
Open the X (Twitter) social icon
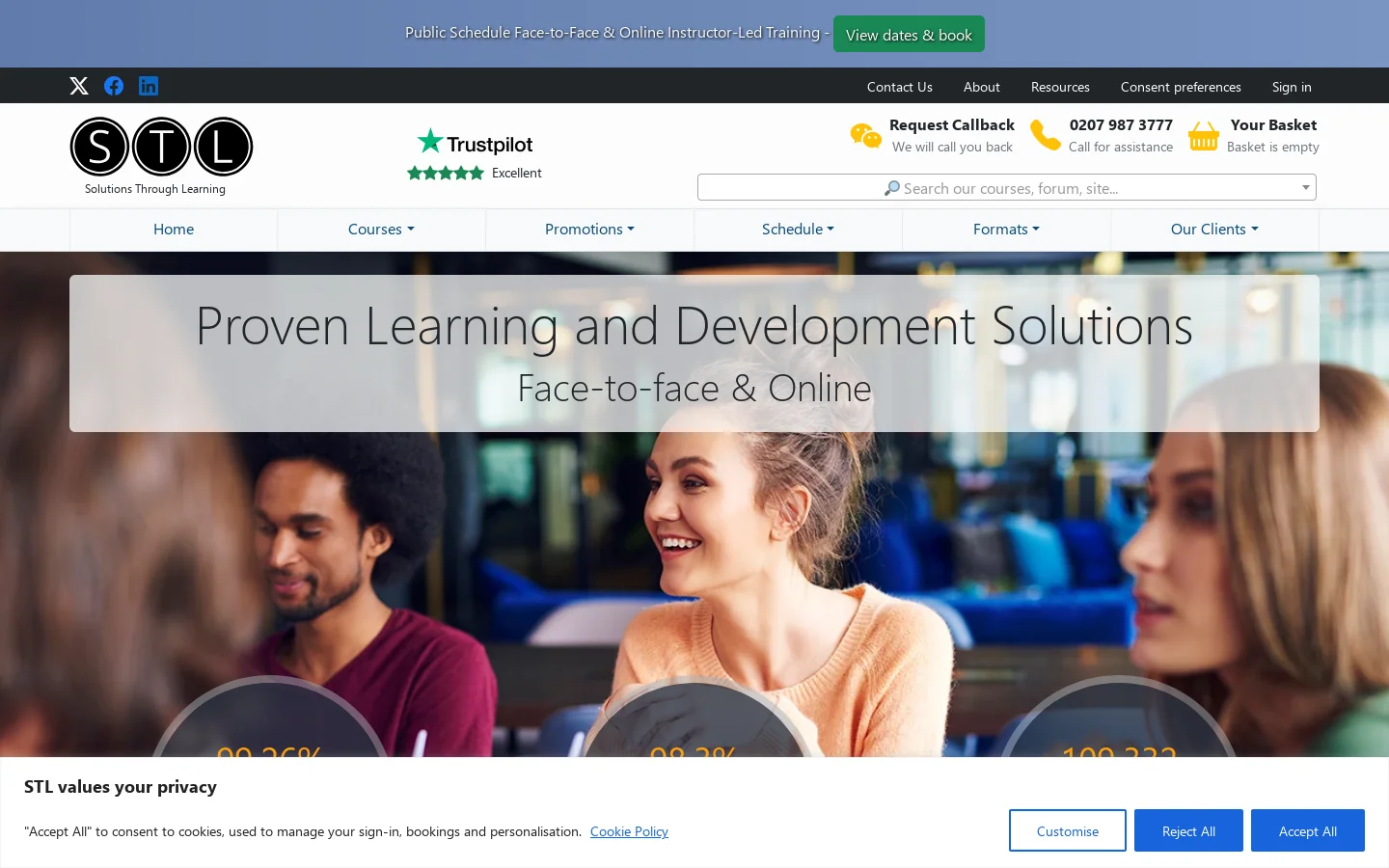79,86
